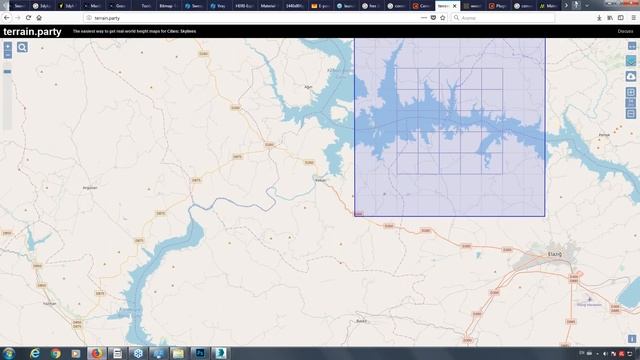Screen dimensions: 640x360
Task: Open the Discuss link in header
Action: [x=625, y=31]
